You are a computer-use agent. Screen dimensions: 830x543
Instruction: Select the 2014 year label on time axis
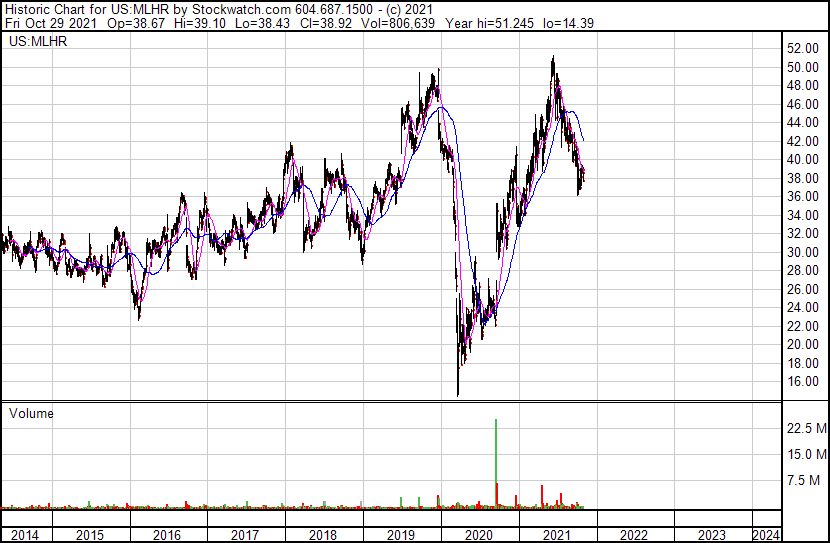pos(25,535)
